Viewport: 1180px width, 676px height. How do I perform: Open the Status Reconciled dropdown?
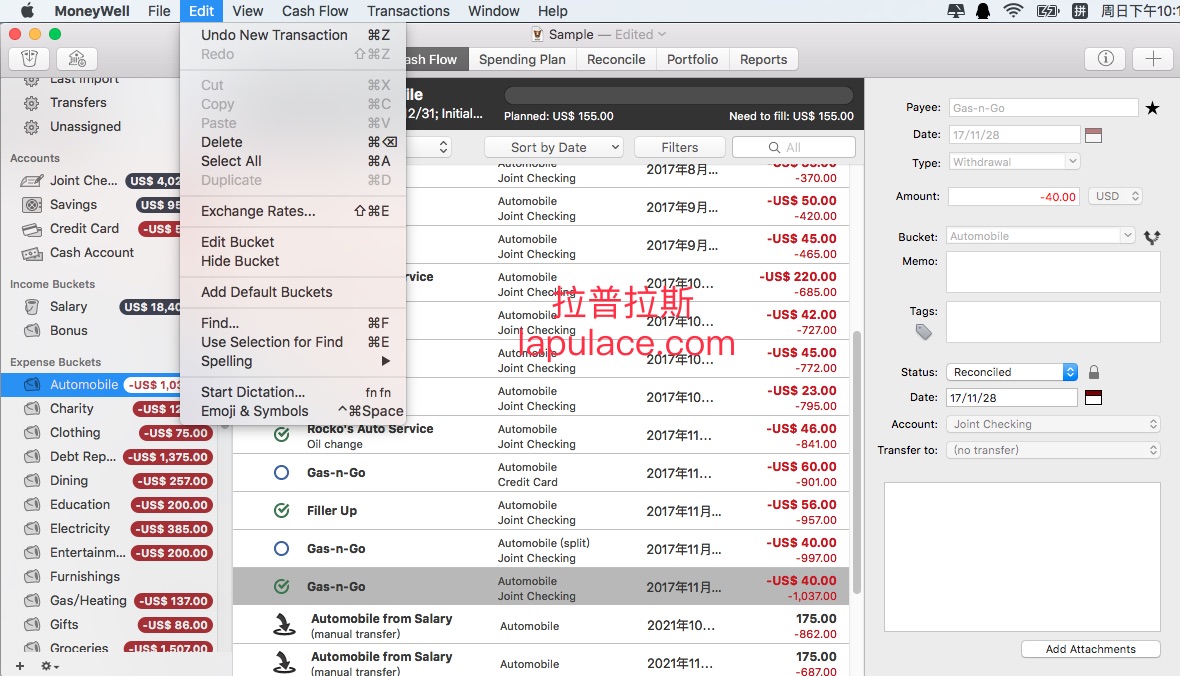(x=1012, y=372)
